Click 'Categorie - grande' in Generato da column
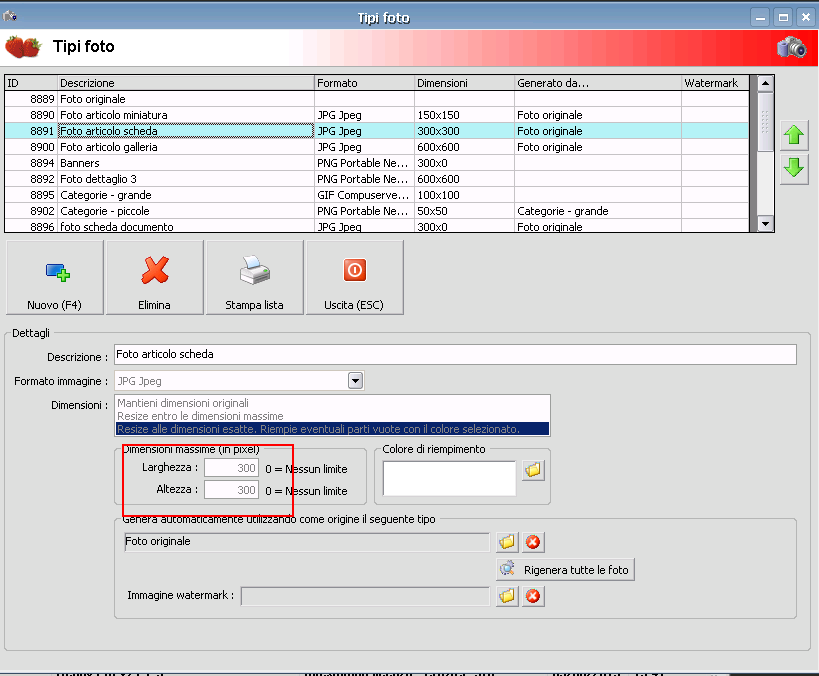The width and height of the screenshot is (819, 676). point(598,211)
